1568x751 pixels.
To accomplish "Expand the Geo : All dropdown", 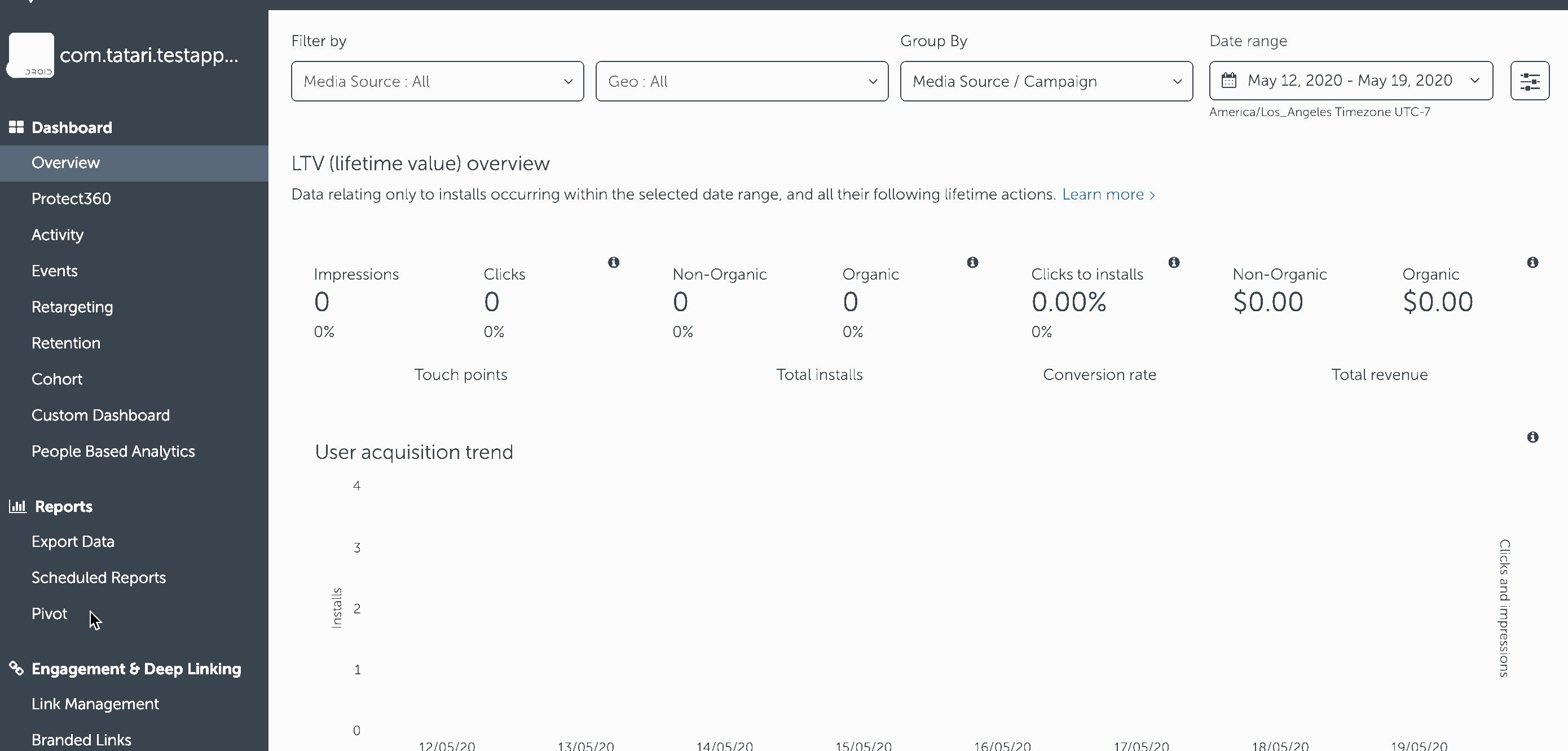I will [x=741, y=81].
